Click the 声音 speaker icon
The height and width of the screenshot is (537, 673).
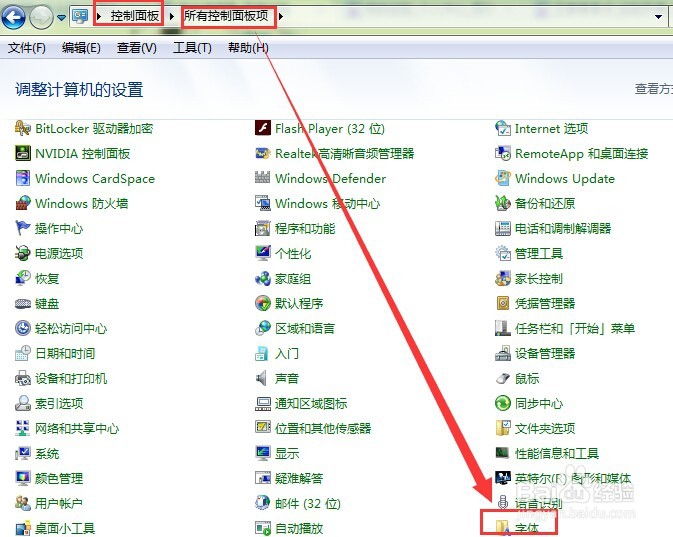tap(263, 378)
